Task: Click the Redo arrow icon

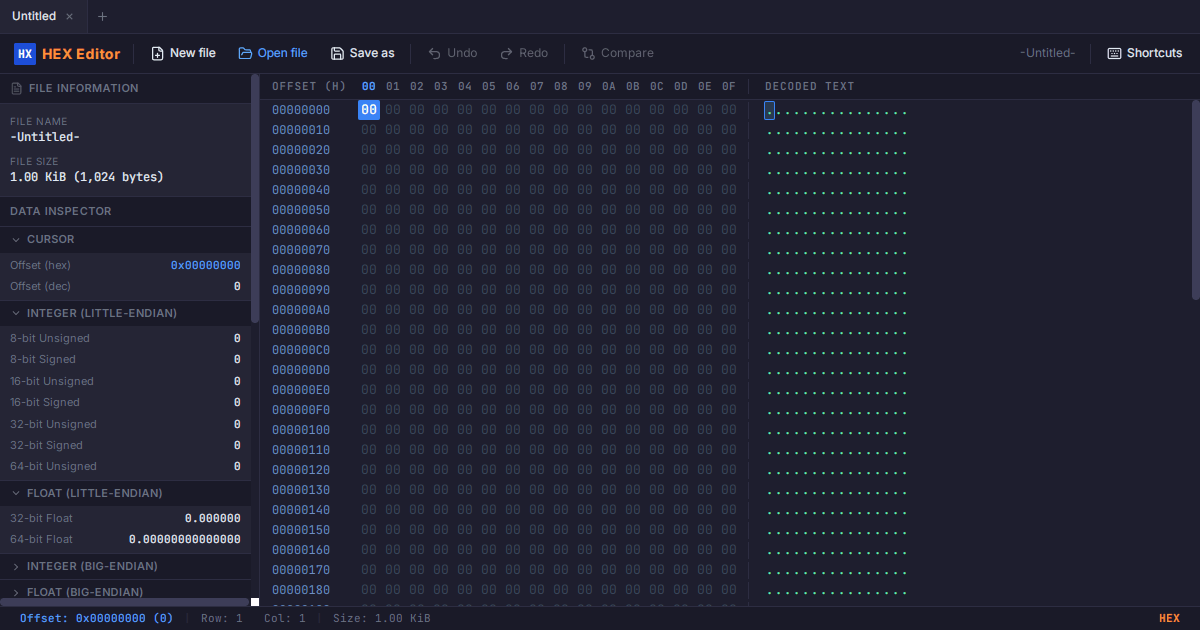Action: [506, 53]
